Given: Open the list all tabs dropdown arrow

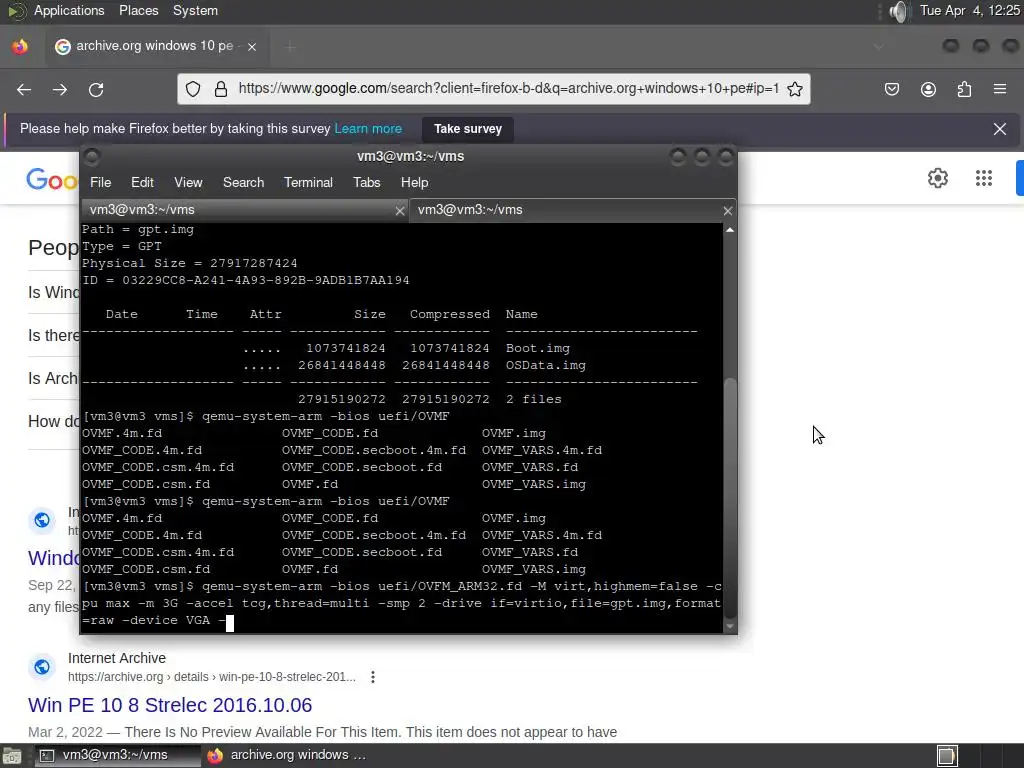Looking at the screenshot, I should pyautogui.click(x=879, y=46).
